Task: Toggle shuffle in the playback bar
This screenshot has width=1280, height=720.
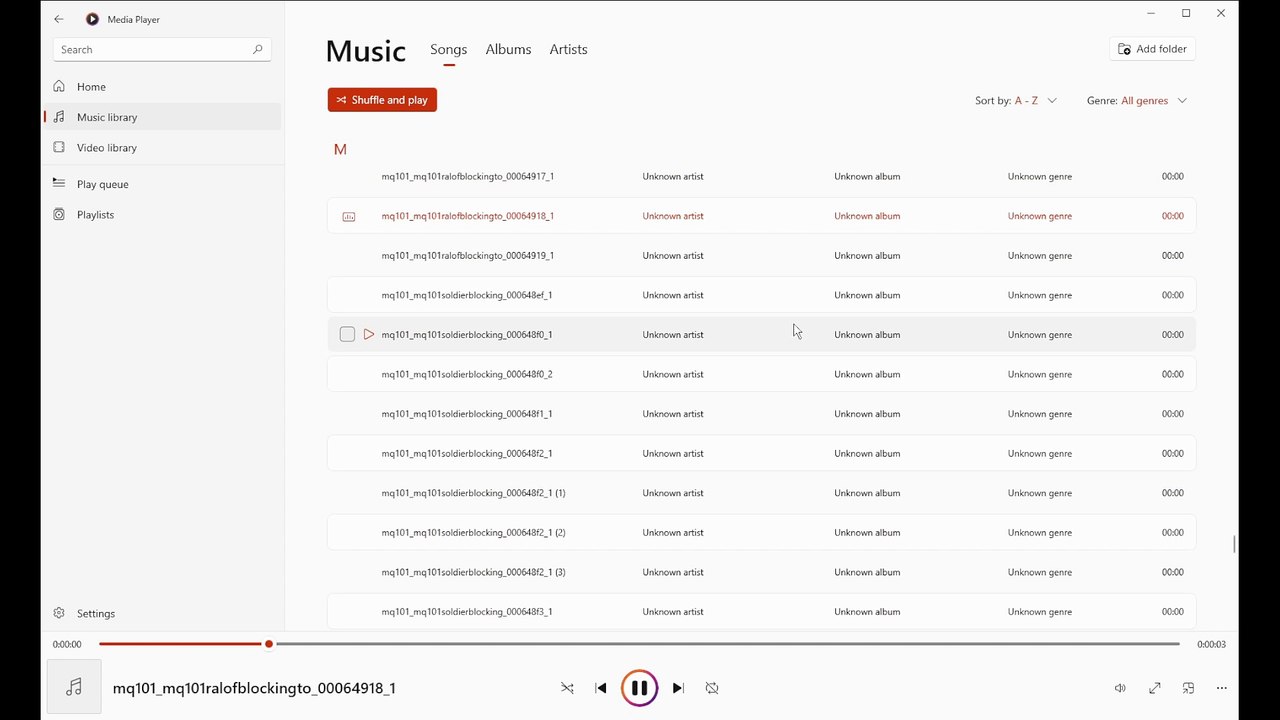Action: (567, 688)
